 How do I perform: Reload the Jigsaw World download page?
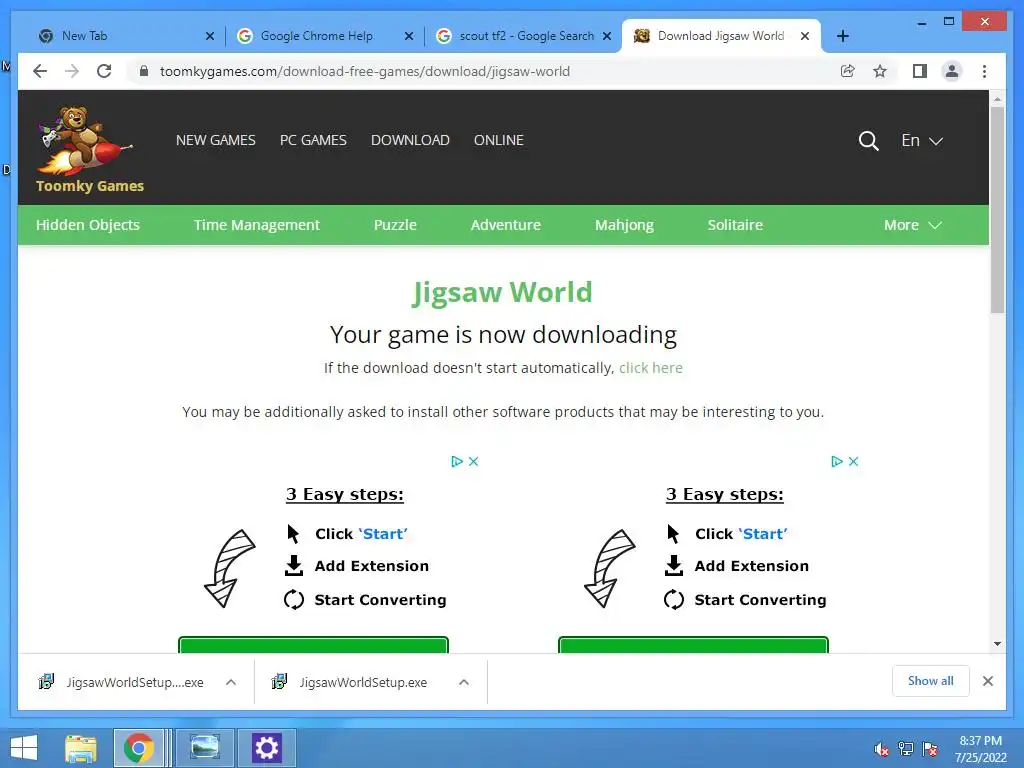coord(104,71)
